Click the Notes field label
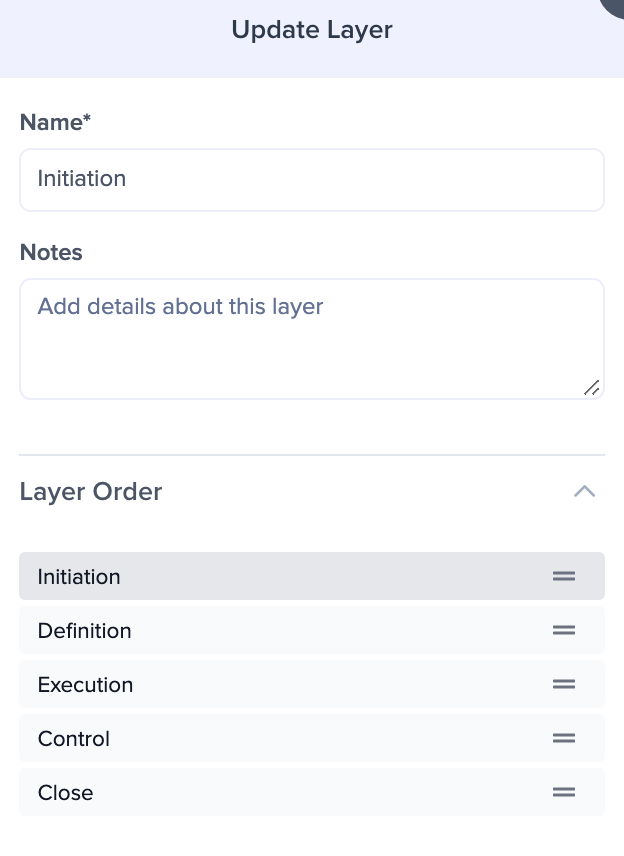Screen dimensions: 624x856 click(51, 252)
